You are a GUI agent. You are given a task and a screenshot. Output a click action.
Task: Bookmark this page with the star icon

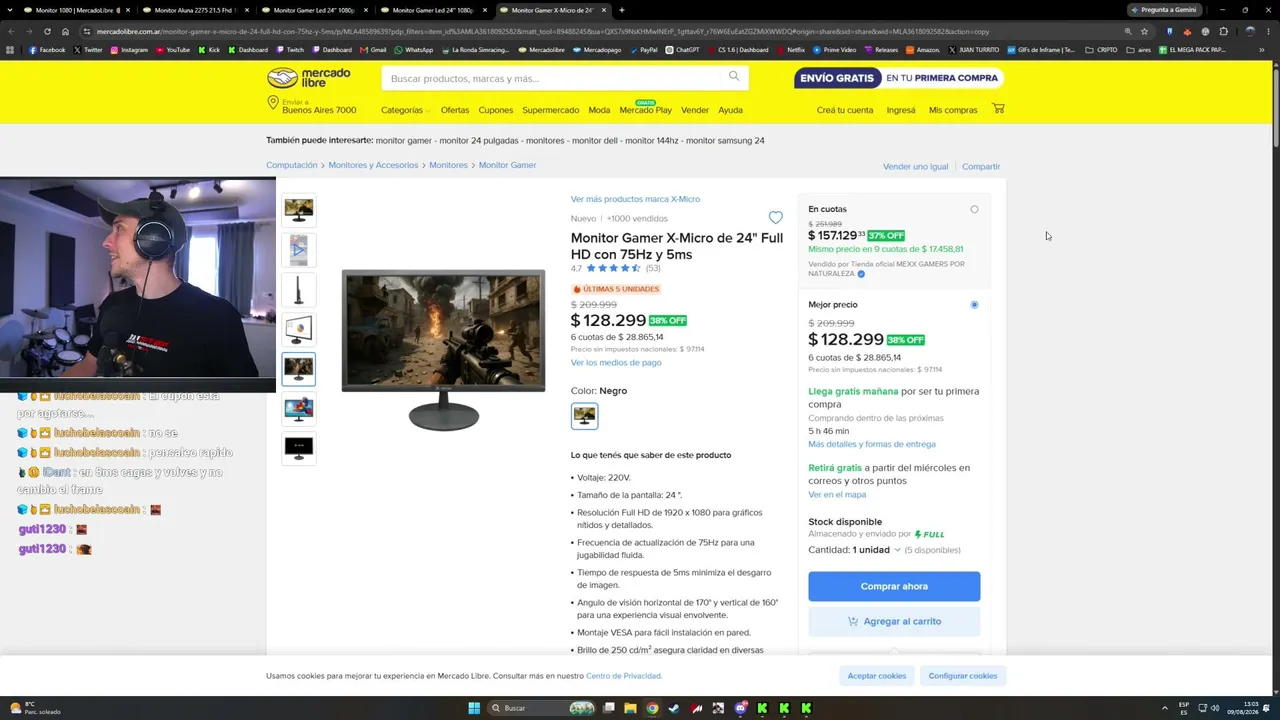click(x=1145, y=31)
